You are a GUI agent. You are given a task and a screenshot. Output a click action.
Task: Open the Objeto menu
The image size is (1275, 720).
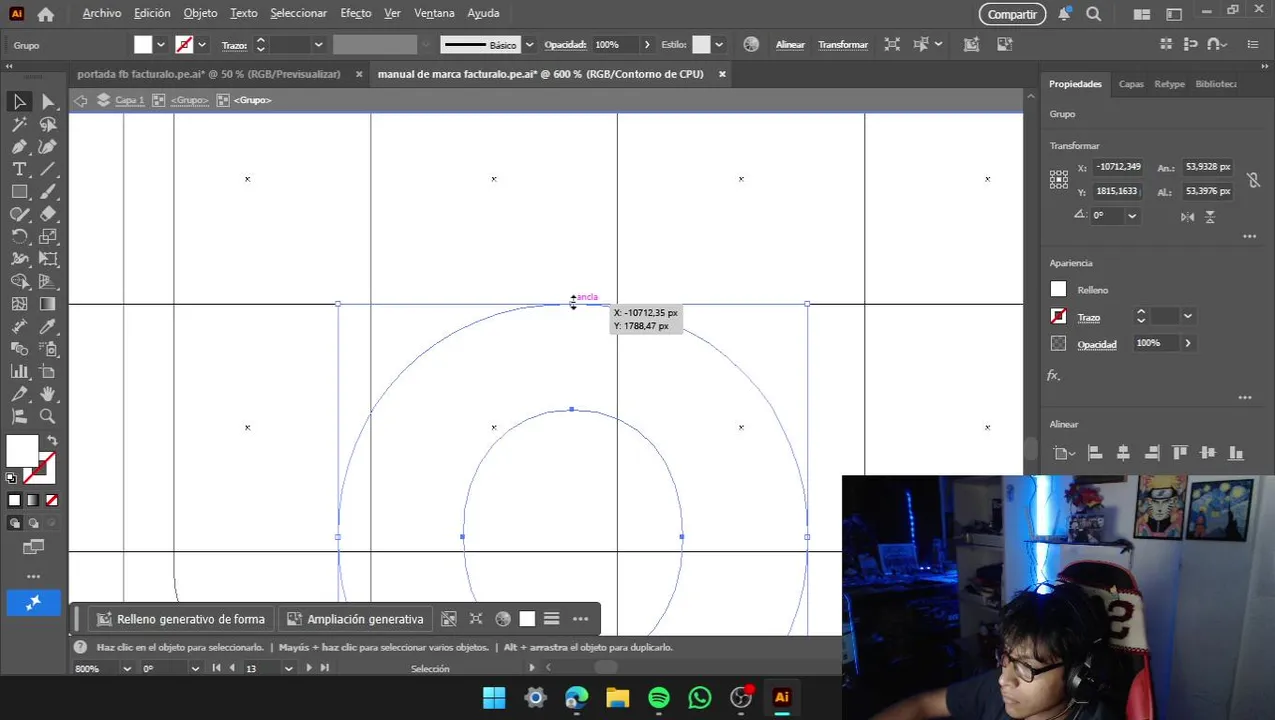[x=200, y=13]
